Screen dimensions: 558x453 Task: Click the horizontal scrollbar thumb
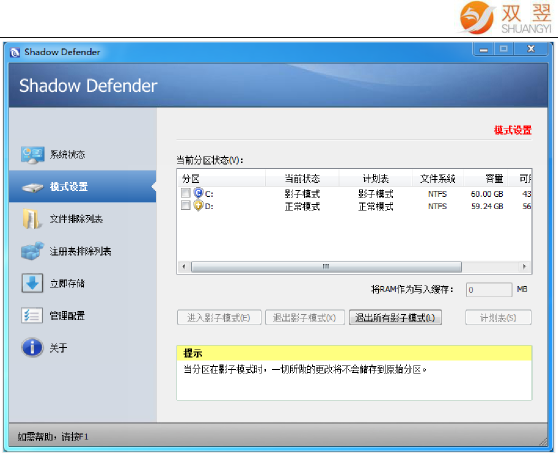[326, 267]
